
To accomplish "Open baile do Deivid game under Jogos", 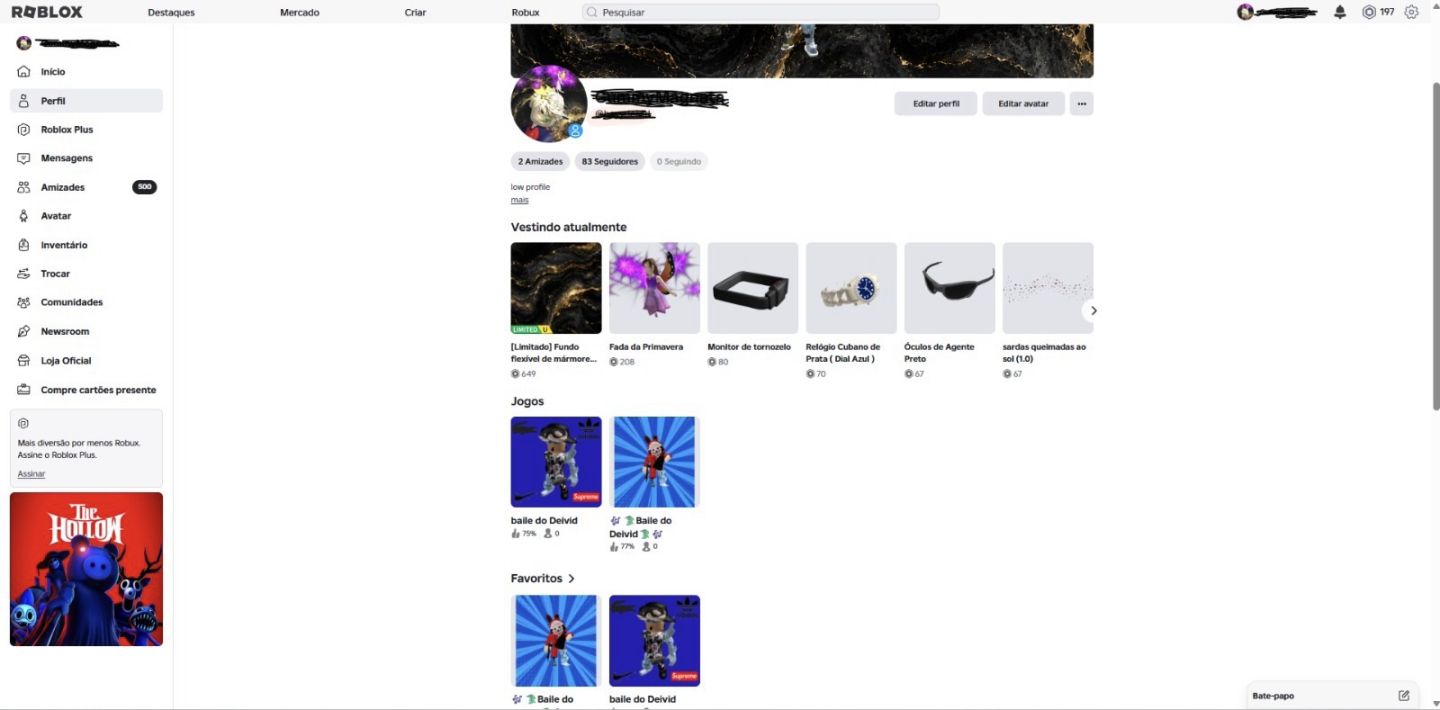I will [x=556, y=462].
